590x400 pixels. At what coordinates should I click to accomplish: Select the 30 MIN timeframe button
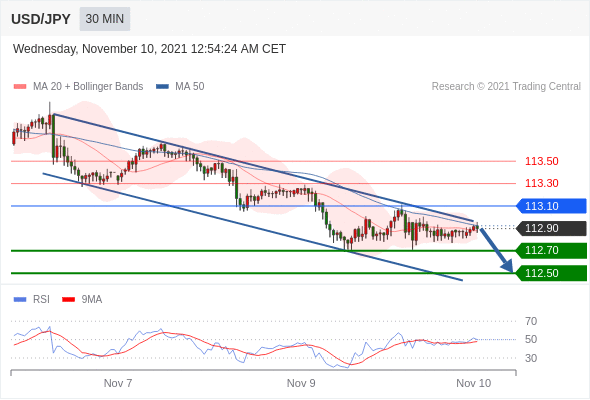(105, 19)
